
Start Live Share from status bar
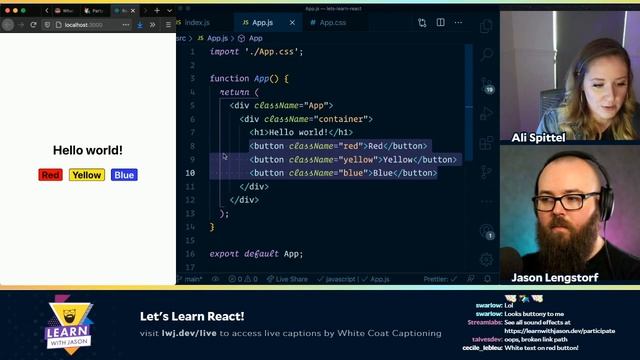click(287, 279)
